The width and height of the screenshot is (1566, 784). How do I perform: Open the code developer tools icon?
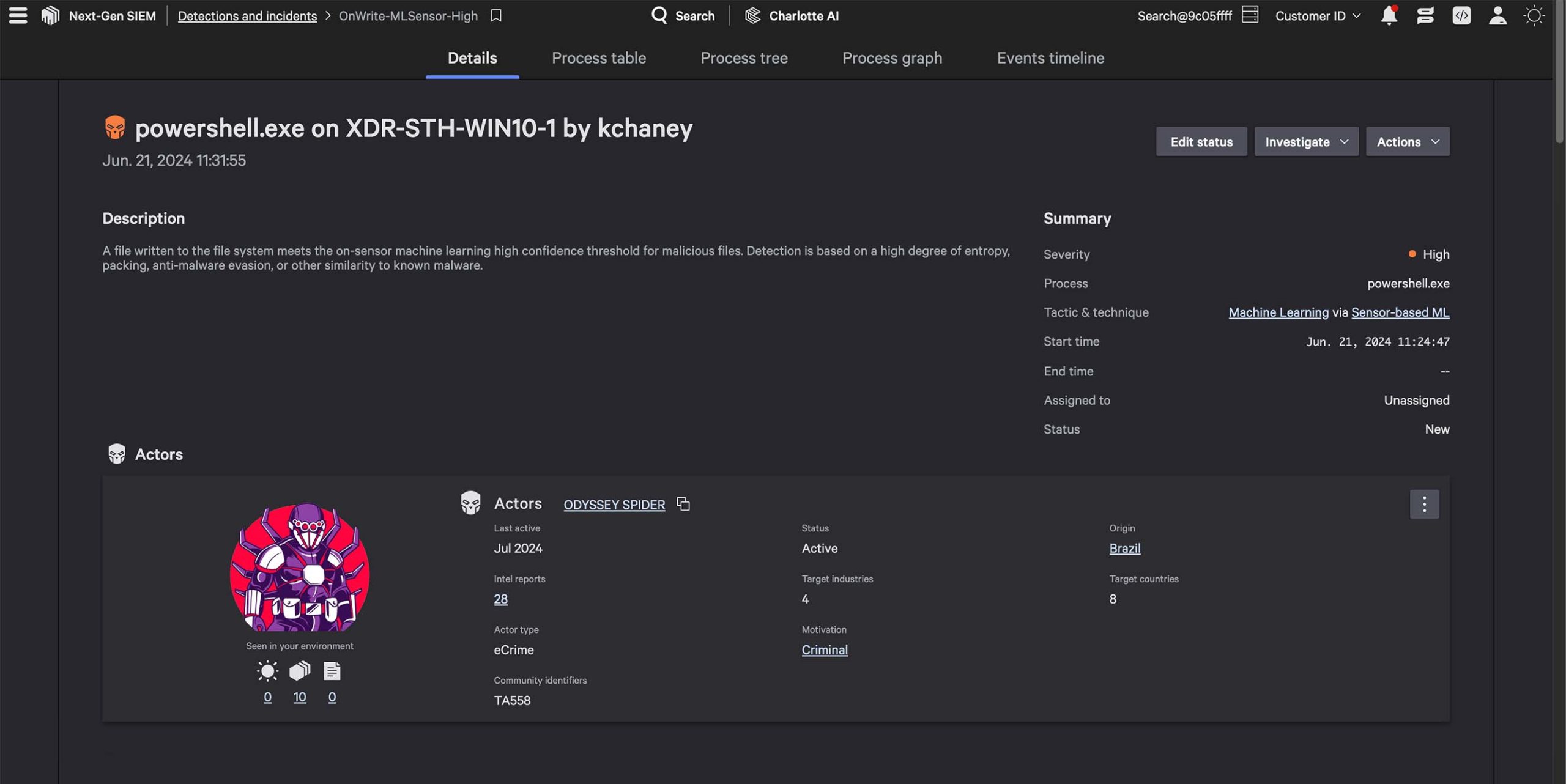[1461, 15]
